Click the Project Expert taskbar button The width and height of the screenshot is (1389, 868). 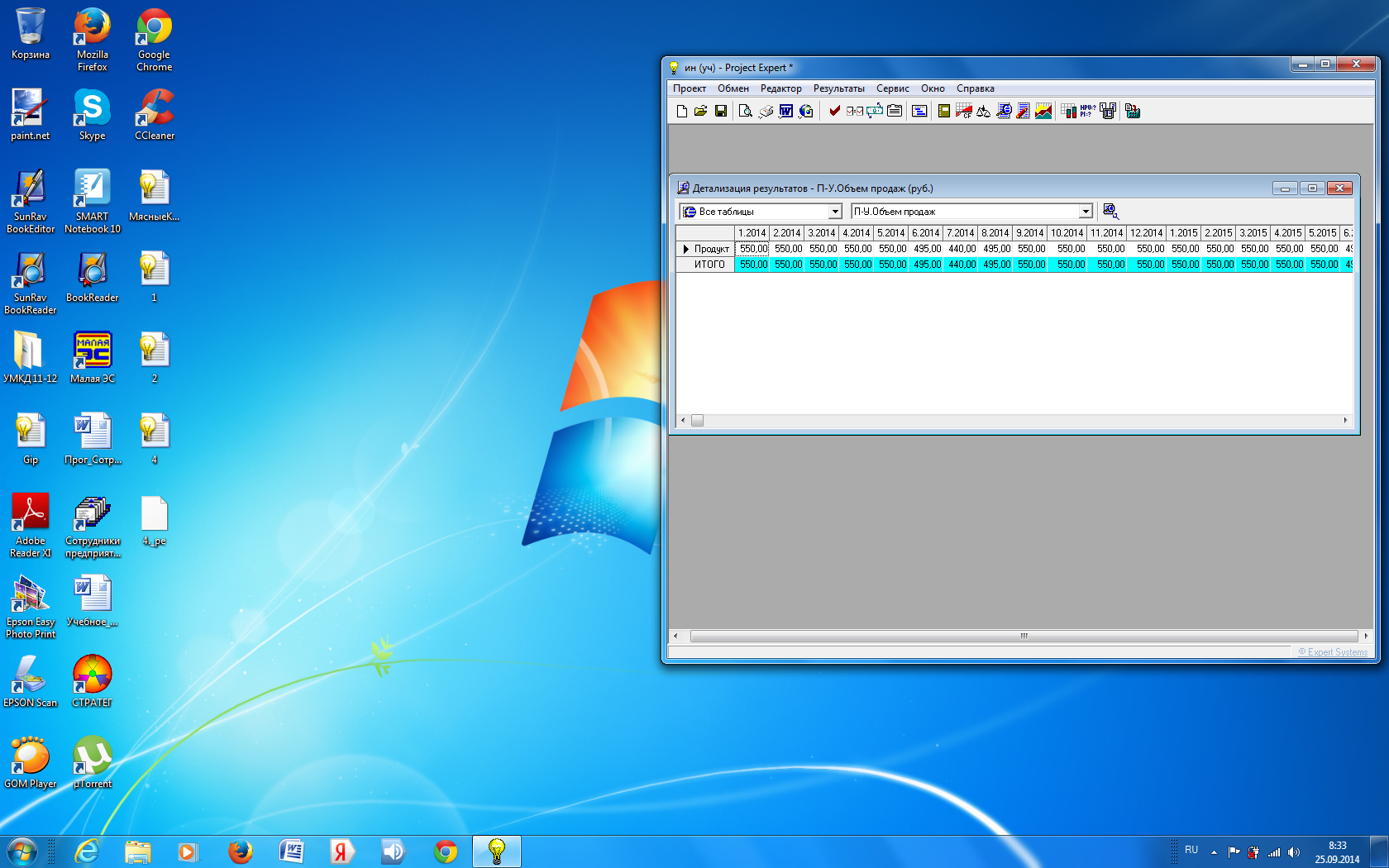click(x=497, y=851)
